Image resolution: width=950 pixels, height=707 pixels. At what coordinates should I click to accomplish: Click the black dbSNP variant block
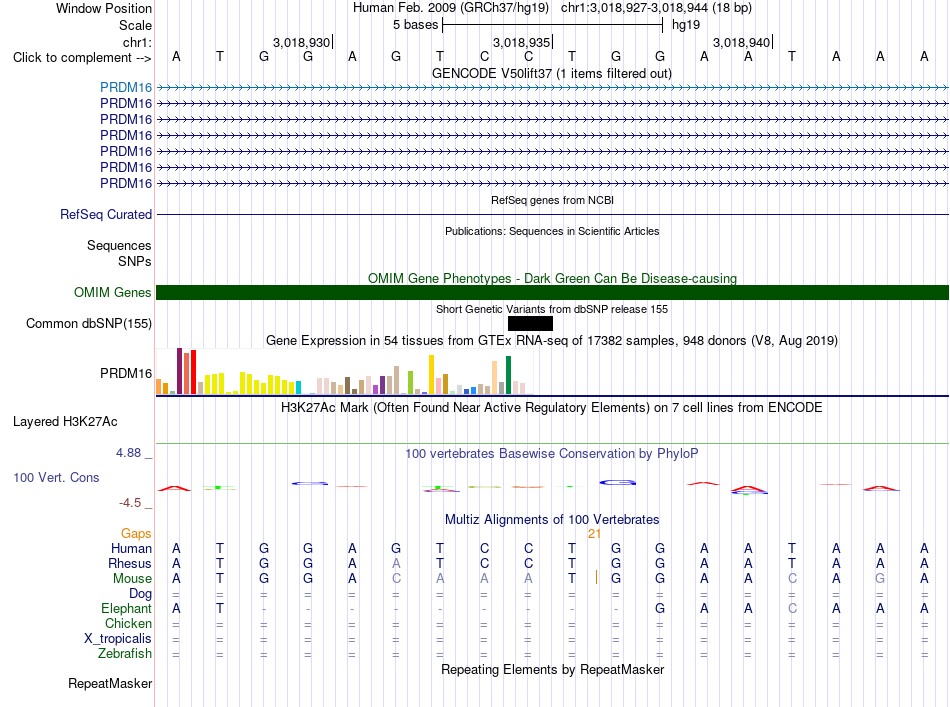530,324
